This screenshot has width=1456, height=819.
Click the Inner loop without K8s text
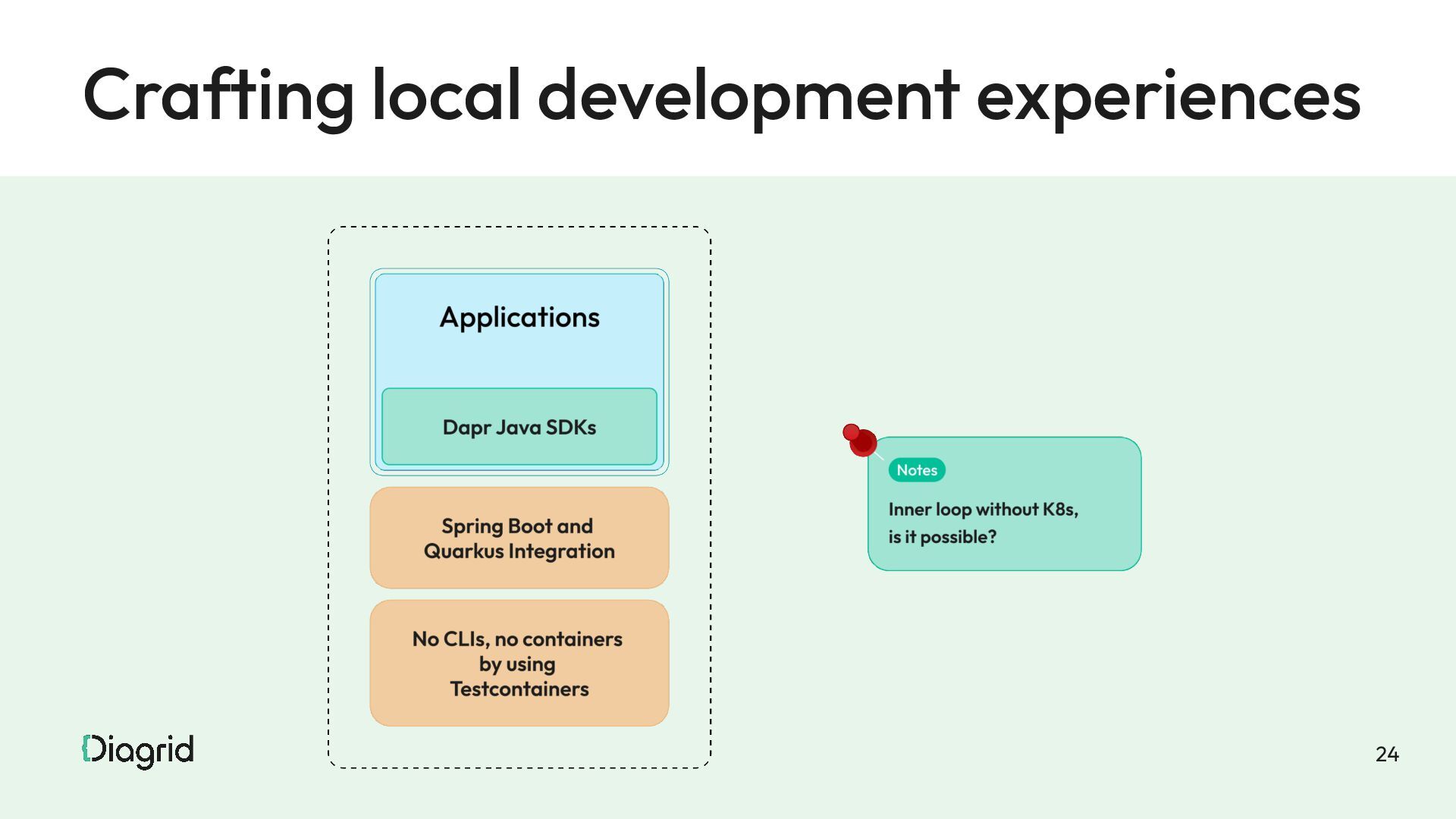coord(983,509)
